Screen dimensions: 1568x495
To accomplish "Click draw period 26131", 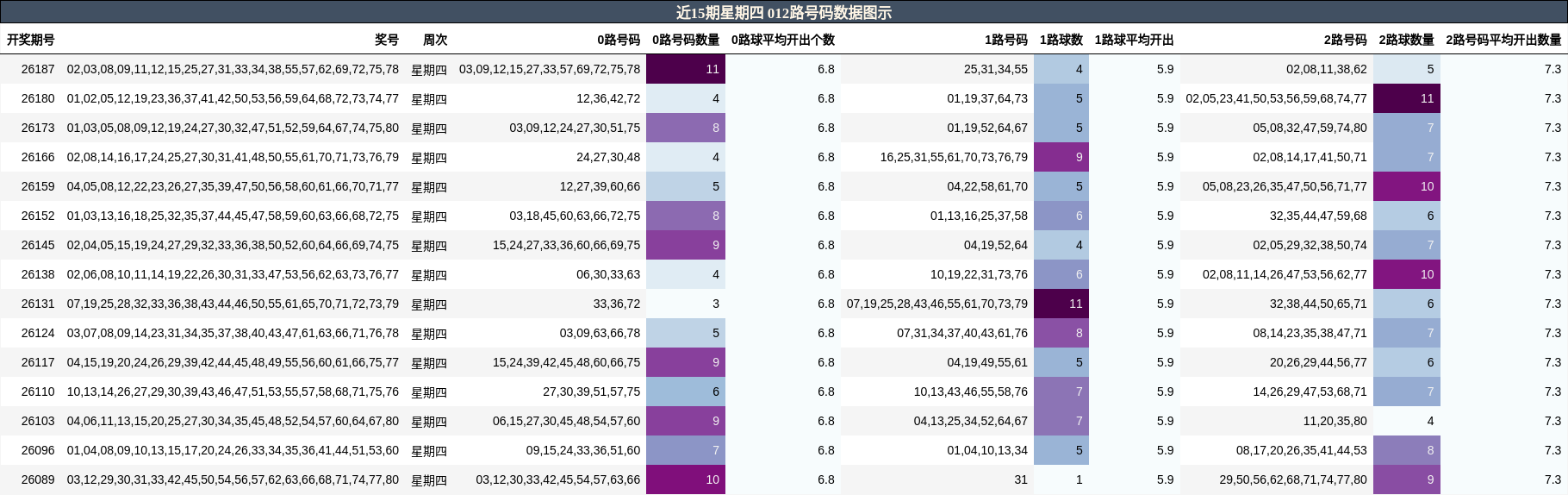I will pyautogui.click(x=38, y=304).
